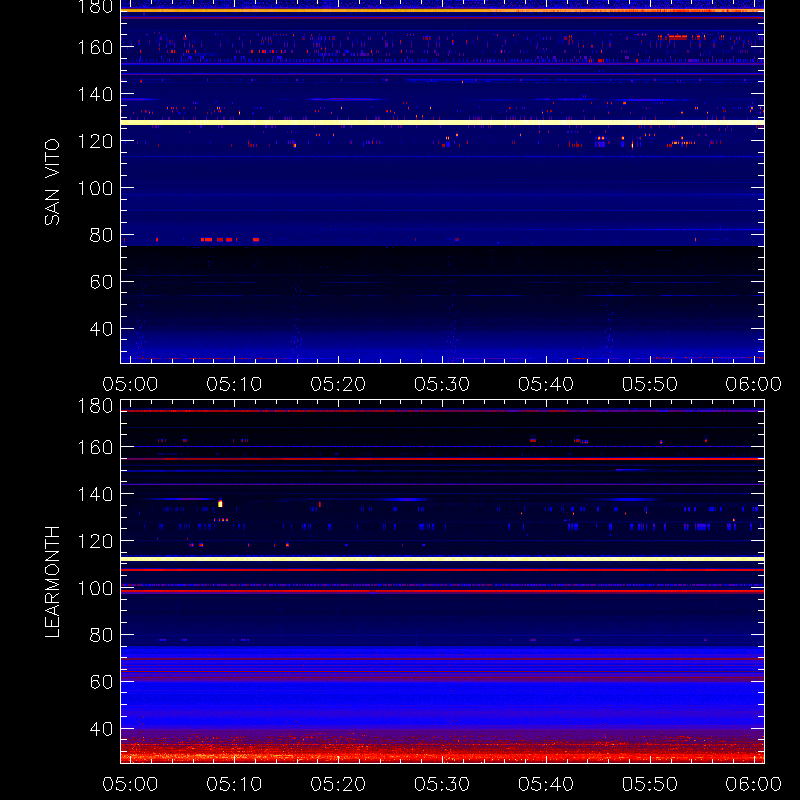800x800 pixels.
Task: Click the 05:20 time label under SAN VITO plot
Action: [x=338, y=384]
